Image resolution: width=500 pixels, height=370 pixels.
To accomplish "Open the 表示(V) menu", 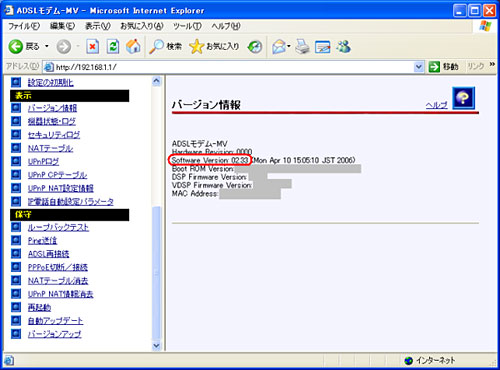I will 98,26.
